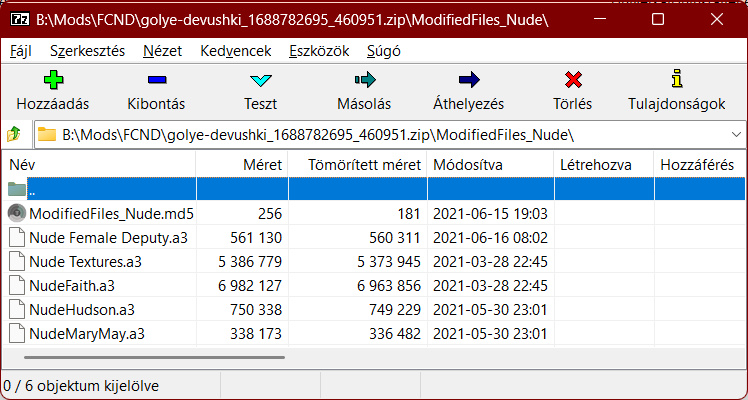Select the ModifiedFiles_Nude.md5 file
The height and width of the screenshot is (400, 748).
tap(111, 213)
